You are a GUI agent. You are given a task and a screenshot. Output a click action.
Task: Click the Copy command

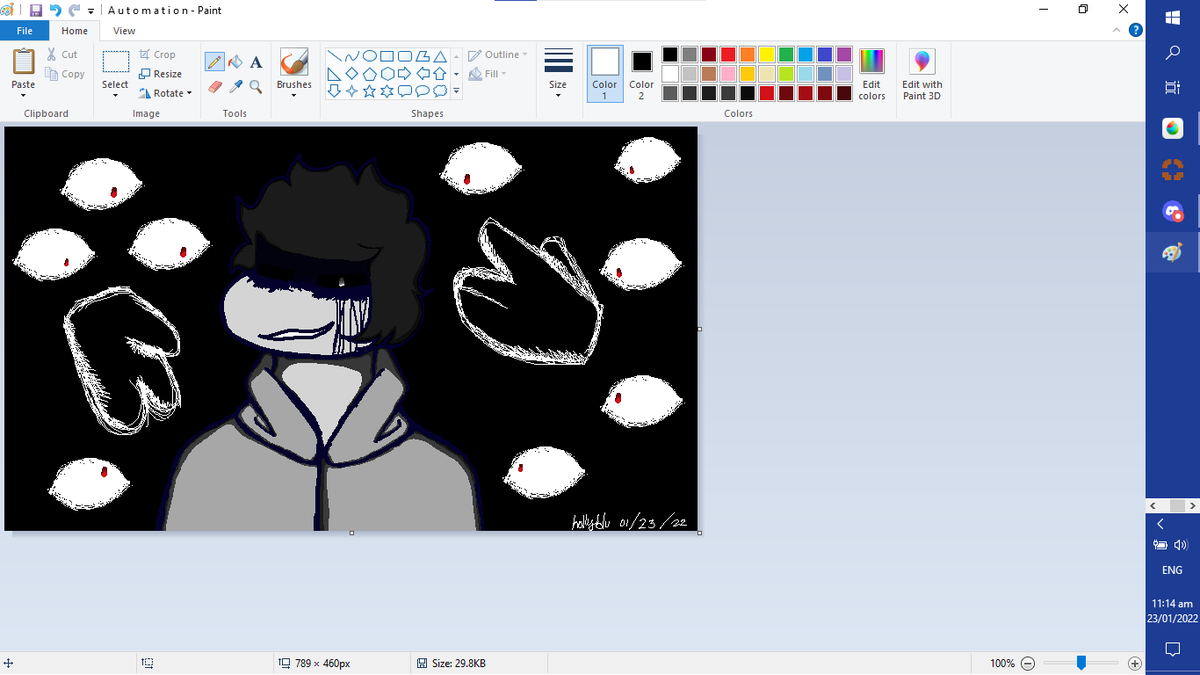pyautogui.click(x=65, y=74)
